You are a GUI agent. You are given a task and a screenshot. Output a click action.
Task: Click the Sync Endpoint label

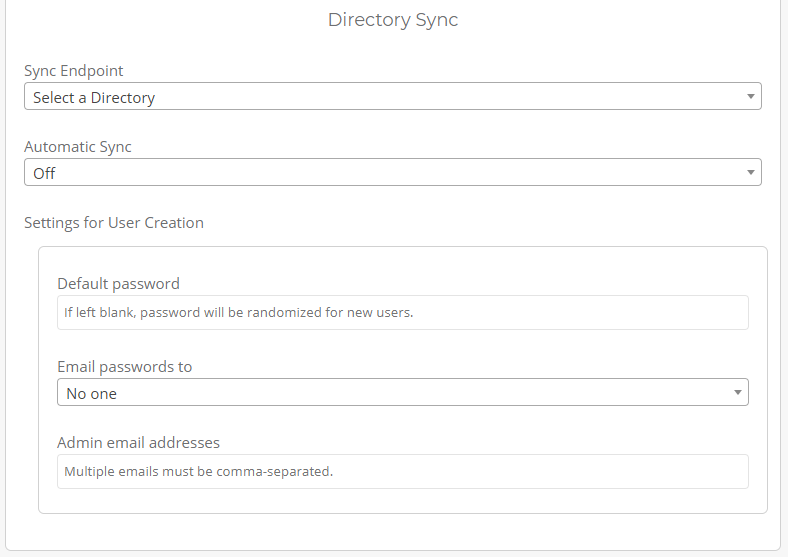tap(74, 71)
